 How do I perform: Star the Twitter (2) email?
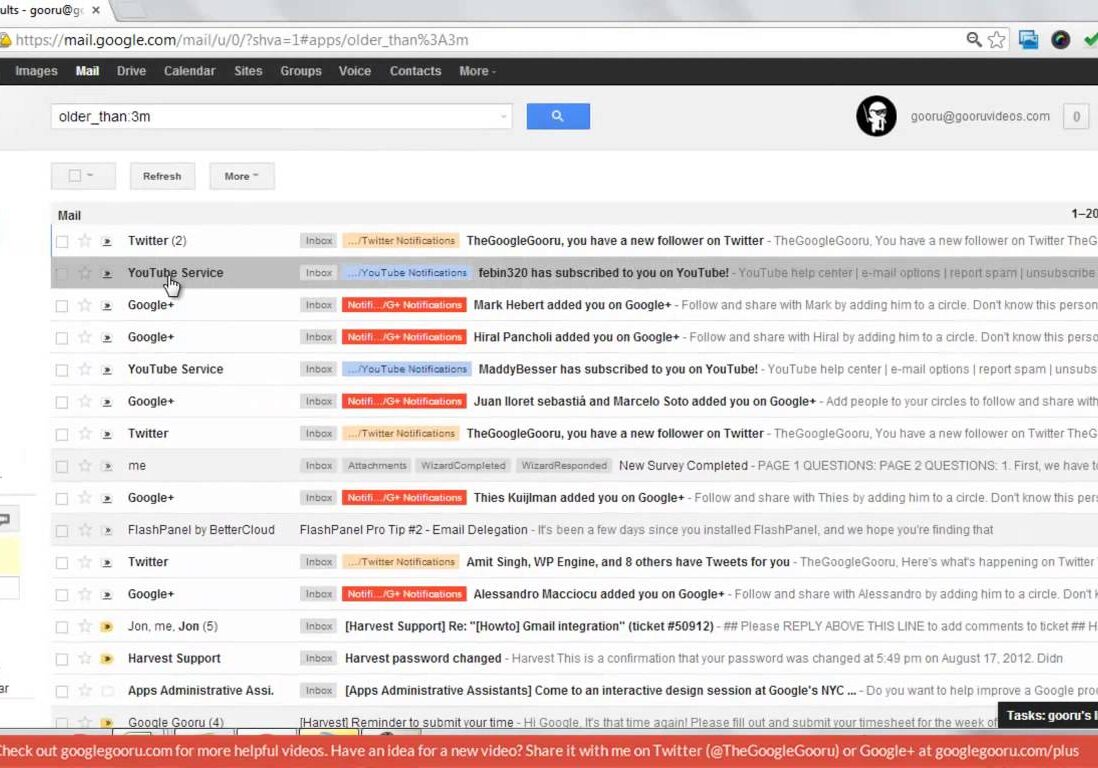click(x=85, y=241)
